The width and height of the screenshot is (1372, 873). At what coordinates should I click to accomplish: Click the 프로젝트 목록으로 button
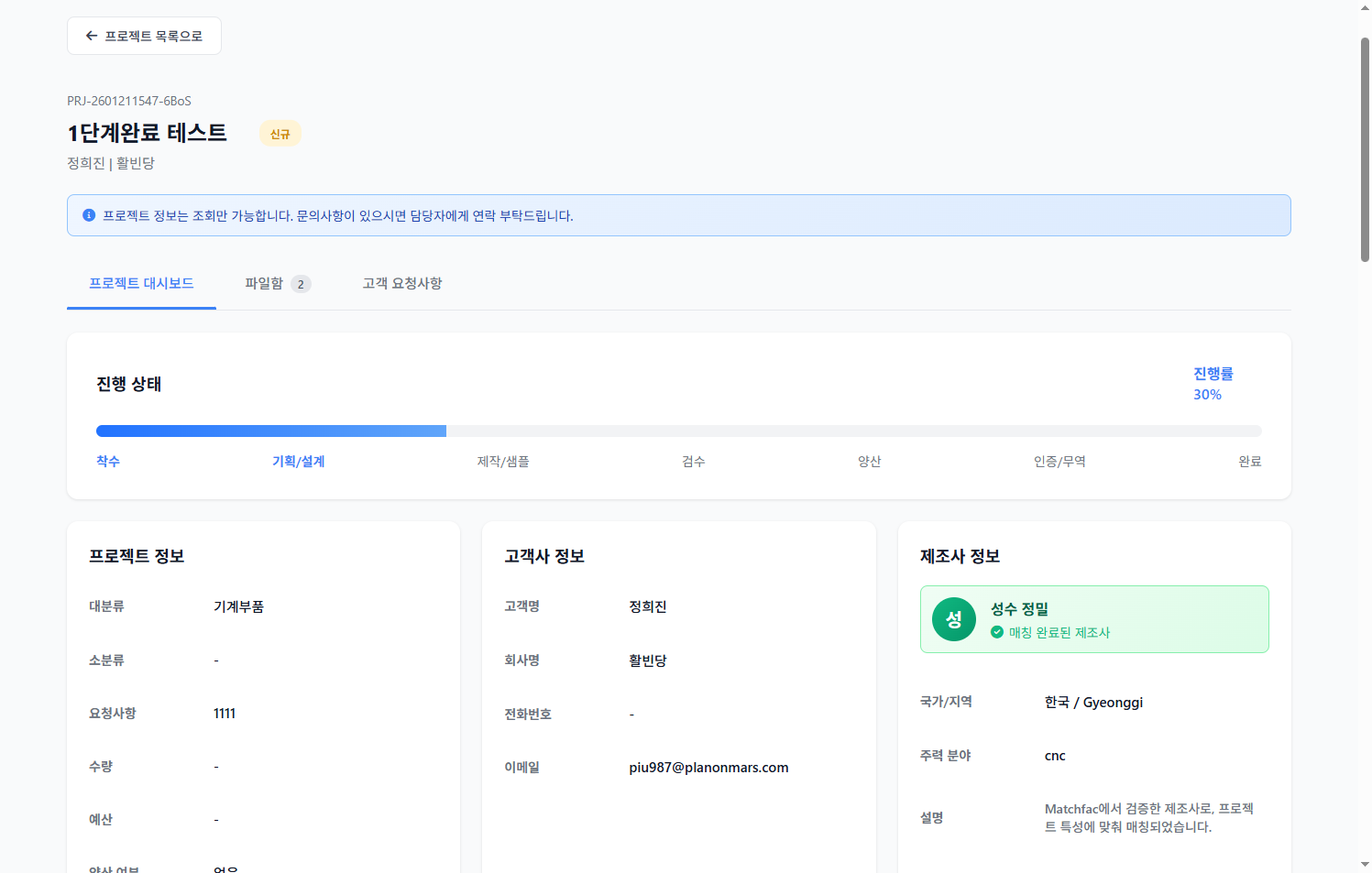point(144,35)
